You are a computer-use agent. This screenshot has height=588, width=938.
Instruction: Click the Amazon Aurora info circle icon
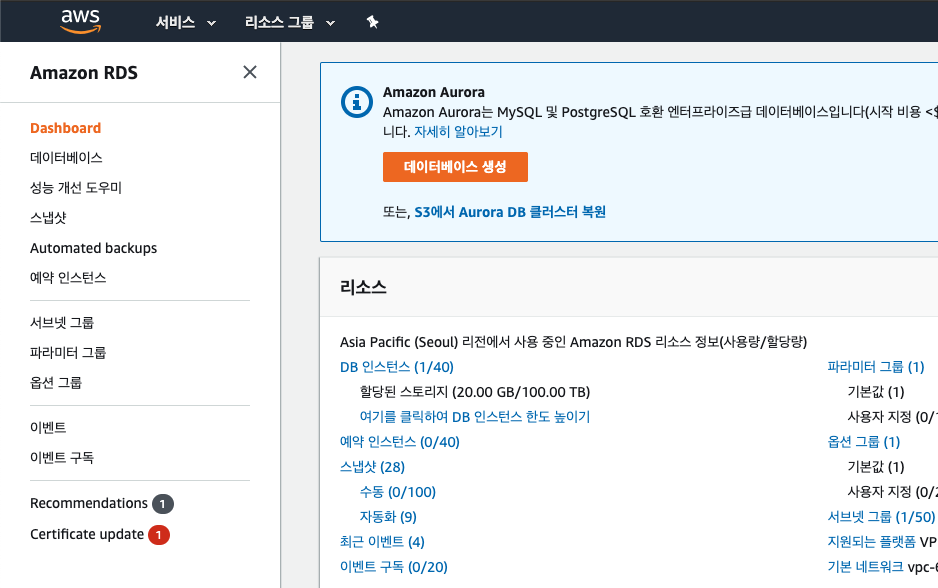click(x=357, y=102)
